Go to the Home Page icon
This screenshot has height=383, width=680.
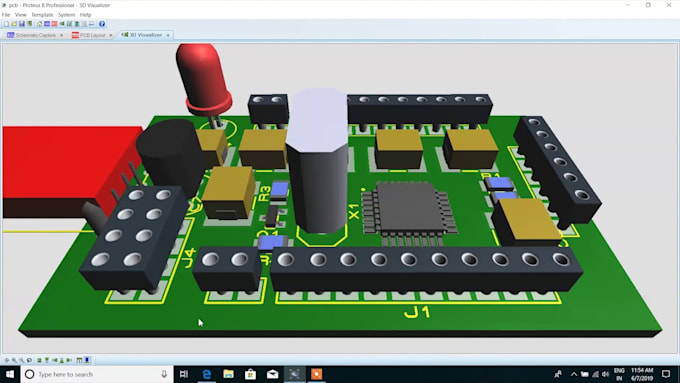[39, 24]
